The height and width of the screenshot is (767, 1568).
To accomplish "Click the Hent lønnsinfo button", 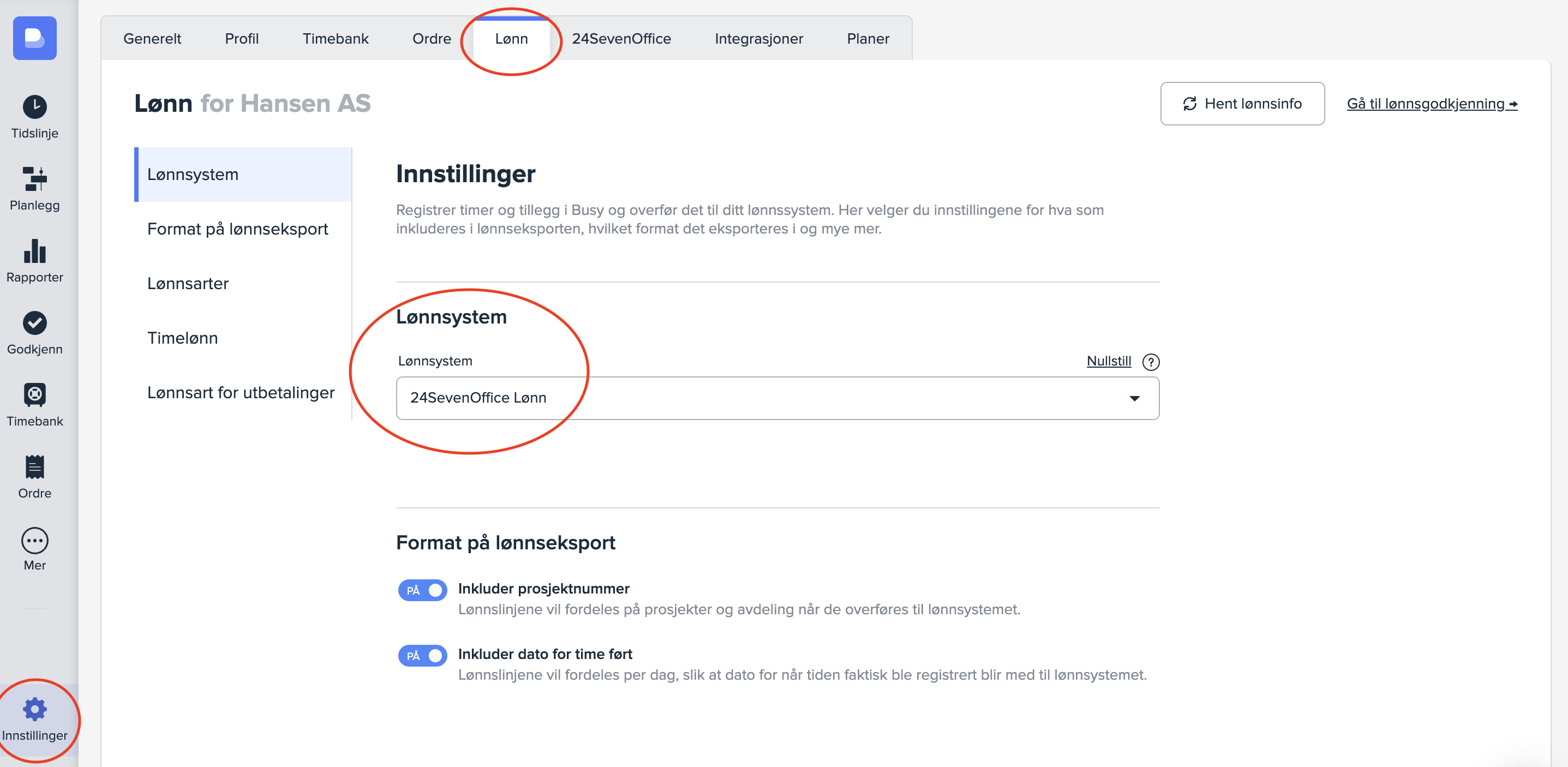I will tap(1242, 104).
